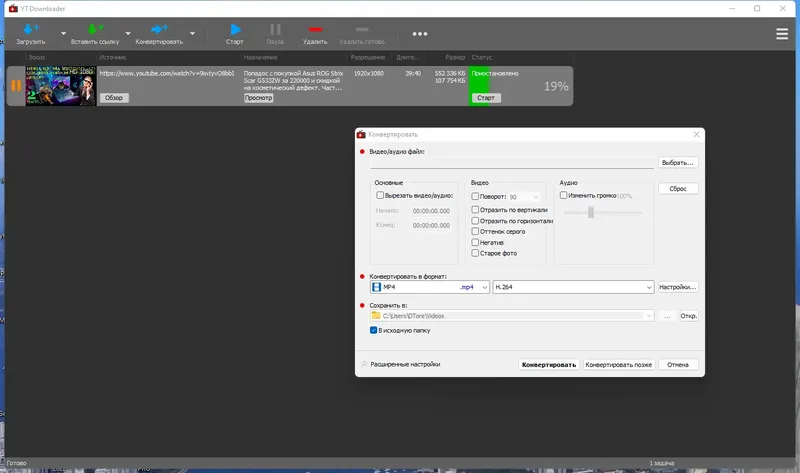Image resolution: width=800 pixels, height=473 pixels.
Task: Click the Пауза toolbar icon
Action: (x=275, y=29)
